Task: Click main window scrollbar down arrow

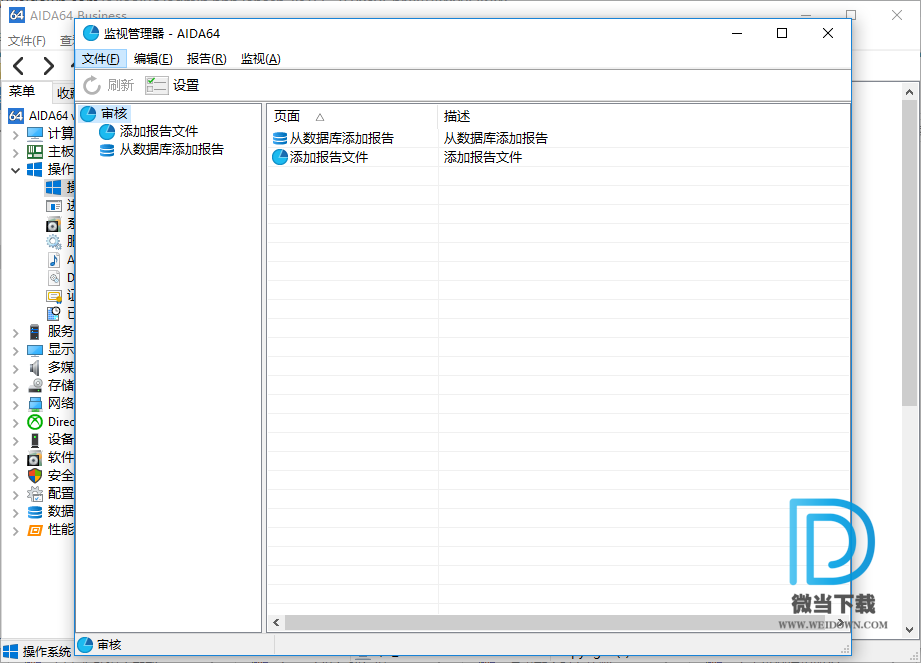Action: pyautogui.click(x=909, y=630)
